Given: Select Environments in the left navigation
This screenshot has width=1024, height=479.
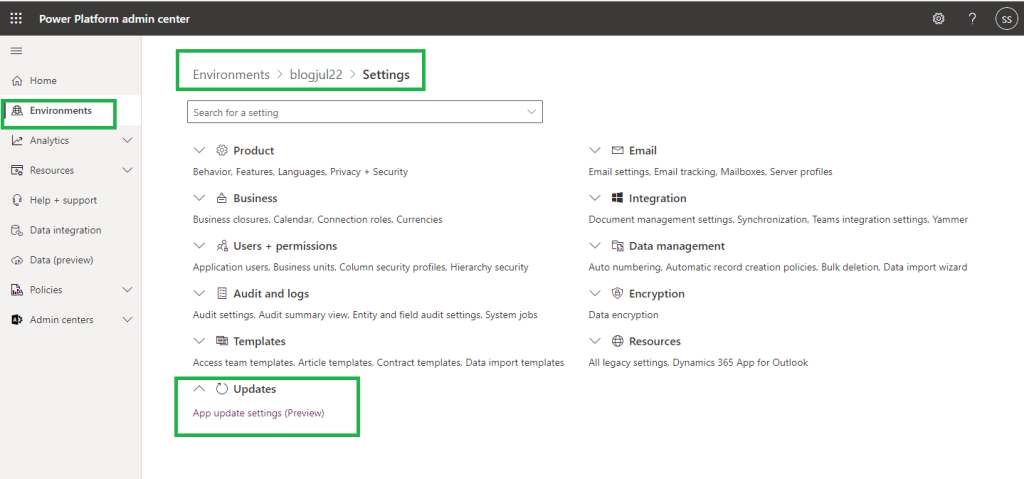Looking at the screenshot, I should tap(60, 111).
